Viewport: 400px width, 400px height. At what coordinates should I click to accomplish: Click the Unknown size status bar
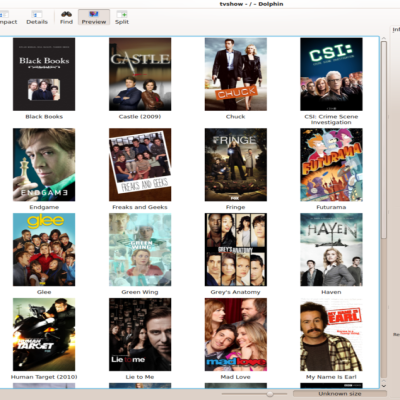point(340,394)
